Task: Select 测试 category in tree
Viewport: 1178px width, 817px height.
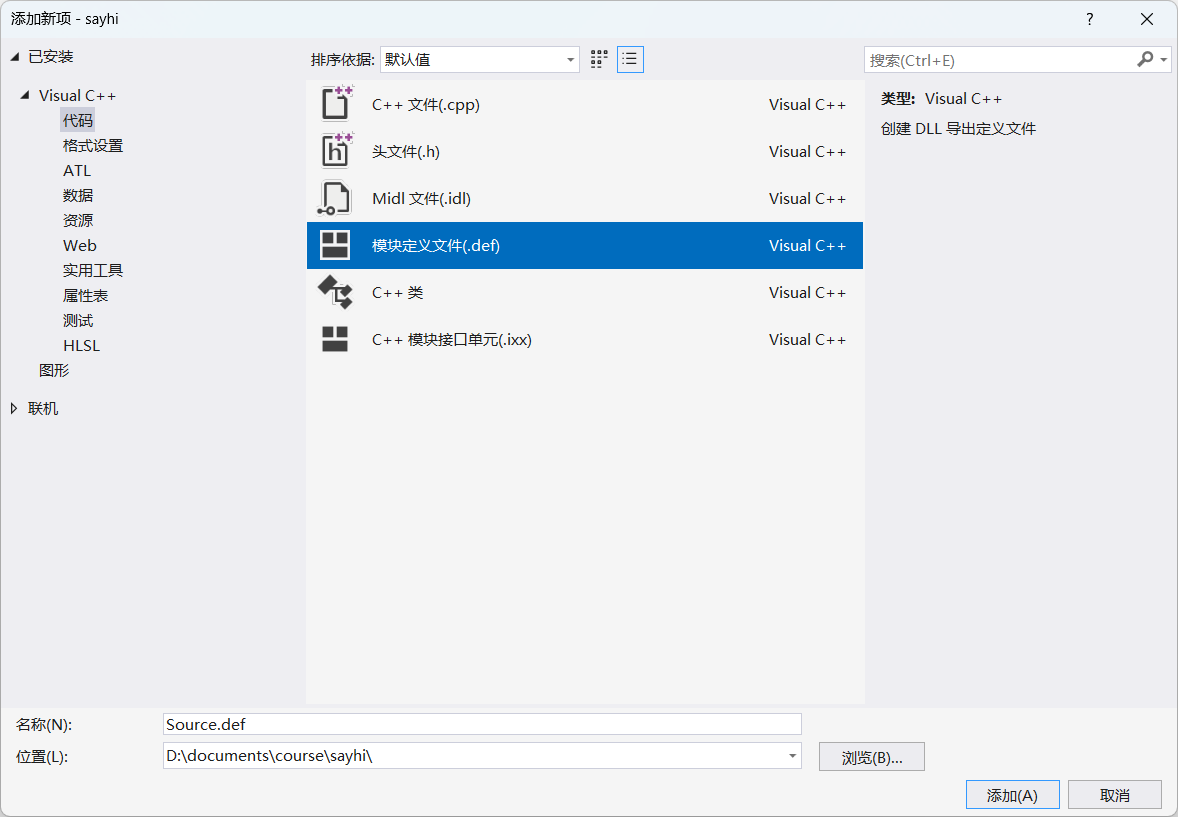Action: (x=77, y=320)
